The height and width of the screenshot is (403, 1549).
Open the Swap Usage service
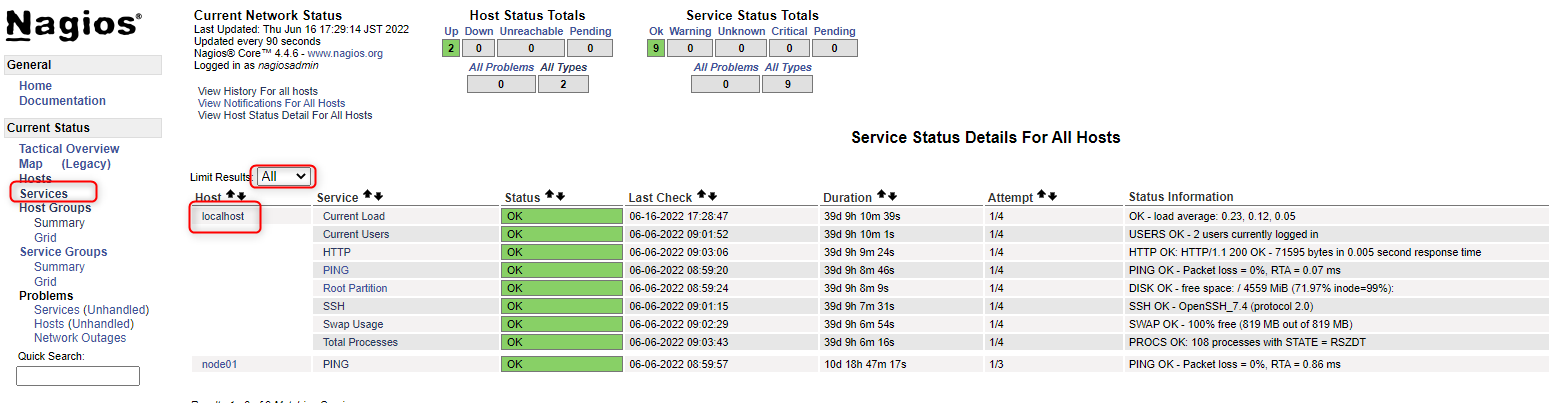point(353,324)
